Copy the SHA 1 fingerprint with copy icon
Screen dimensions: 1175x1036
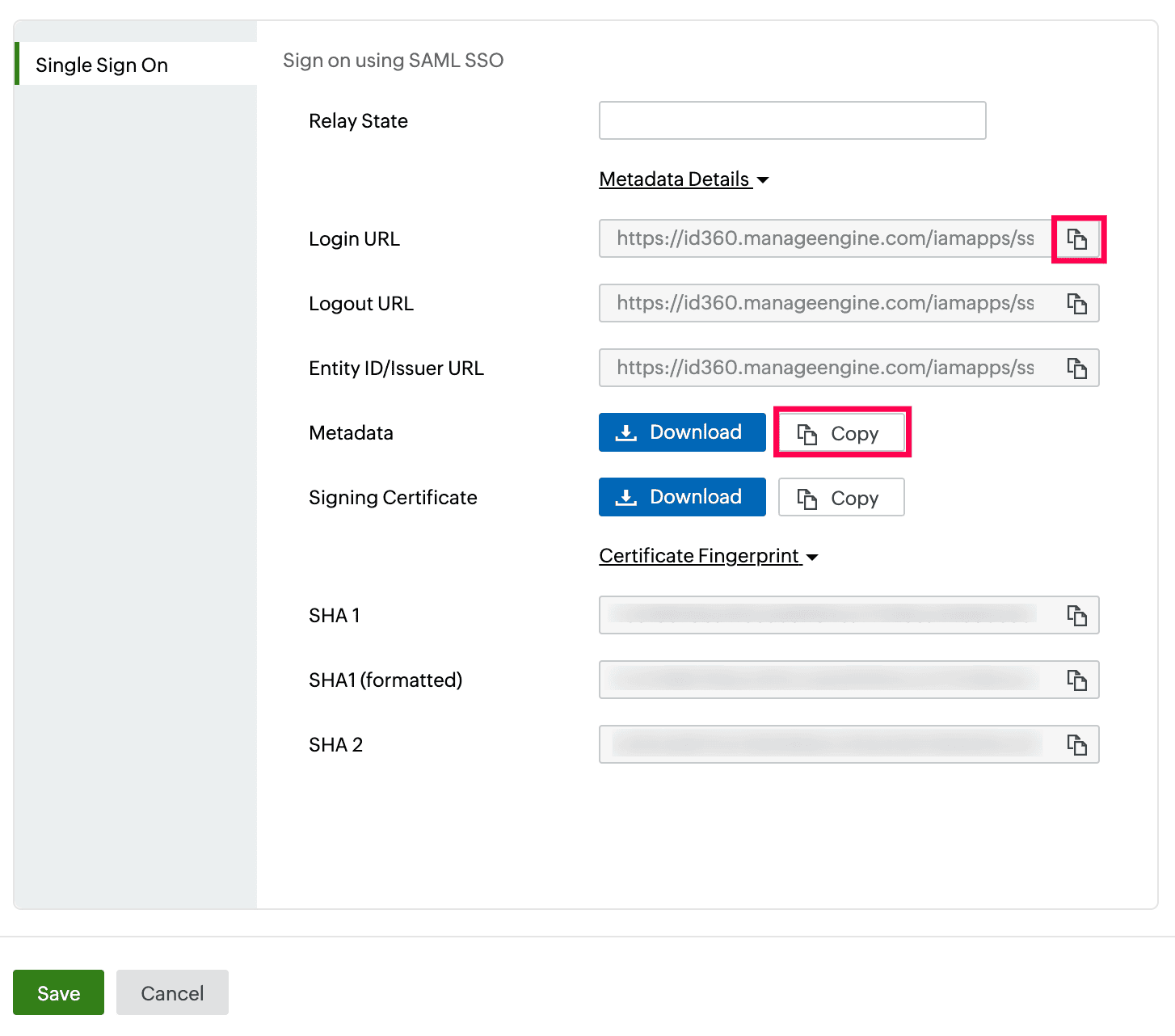[1077, 616]
